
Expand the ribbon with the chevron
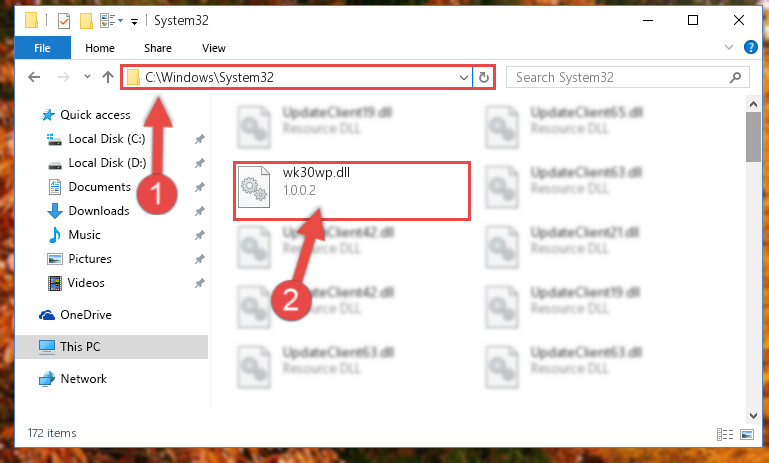[x=729, y=47]
